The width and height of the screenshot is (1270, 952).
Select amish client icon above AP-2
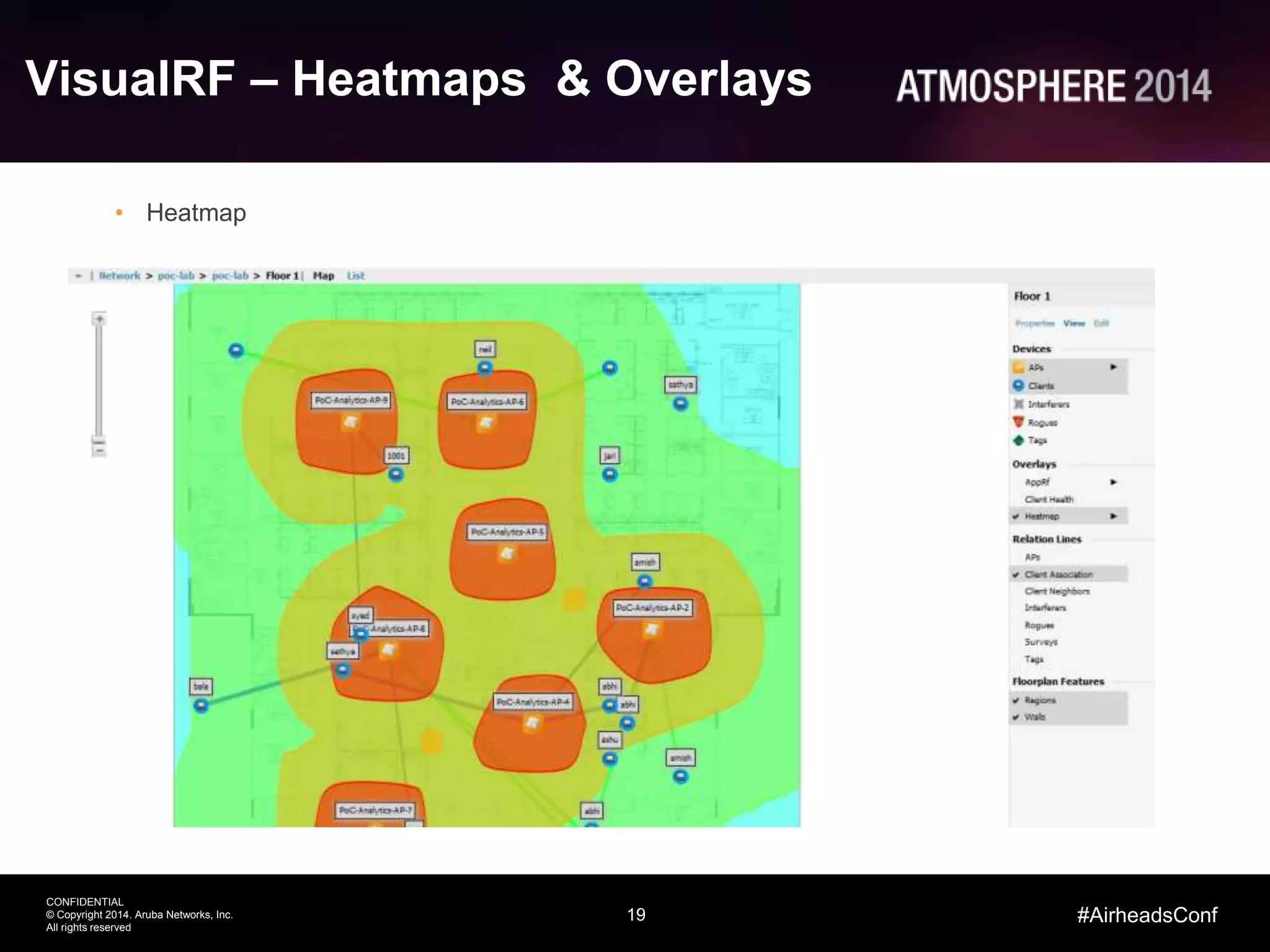645,581
